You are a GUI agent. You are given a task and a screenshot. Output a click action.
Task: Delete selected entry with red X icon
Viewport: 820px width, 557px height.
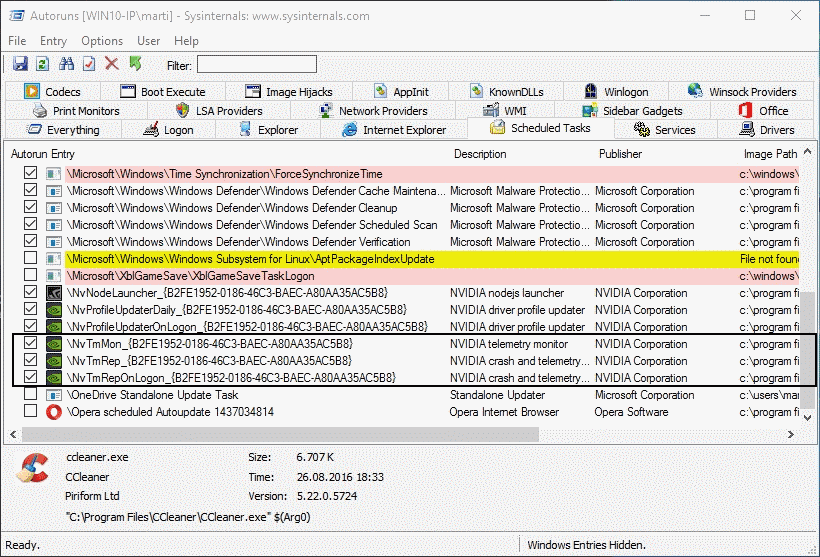112,64
